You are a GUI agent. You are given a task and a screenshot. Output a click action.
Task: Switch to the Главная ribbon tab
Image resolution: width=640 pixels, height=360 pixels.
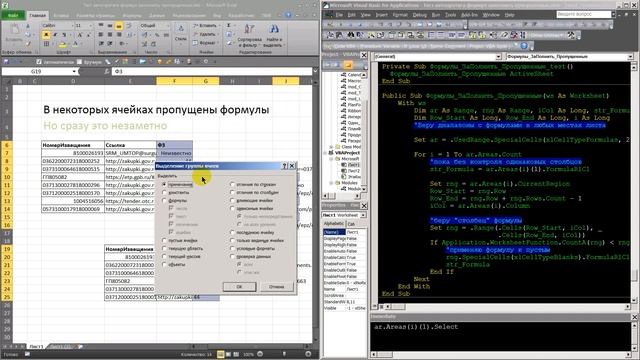[38, 16]
